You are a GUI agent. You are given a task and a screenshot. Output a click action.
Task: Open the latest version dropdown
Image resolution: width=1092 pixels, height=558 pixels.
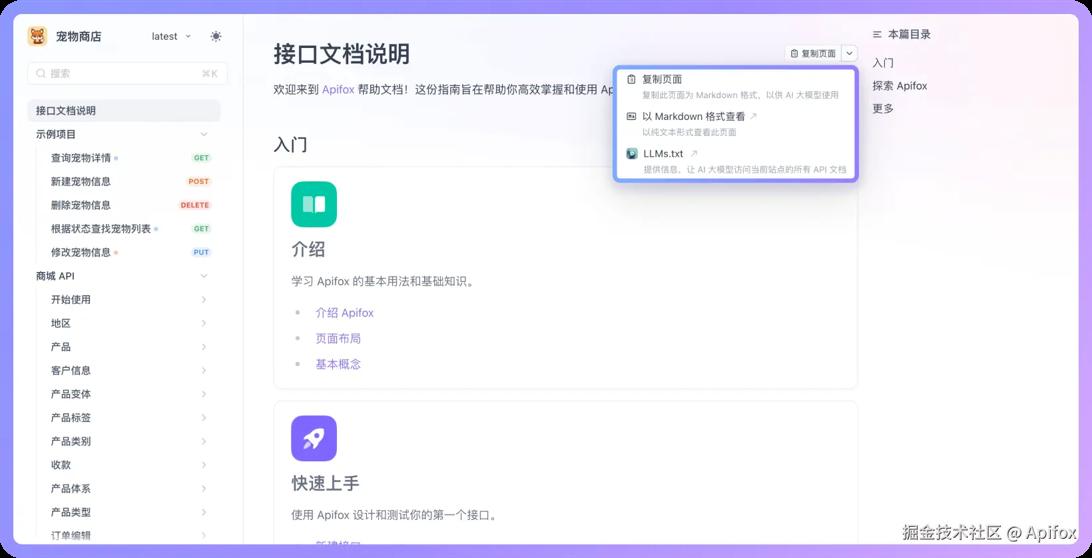tap(171, 36)
